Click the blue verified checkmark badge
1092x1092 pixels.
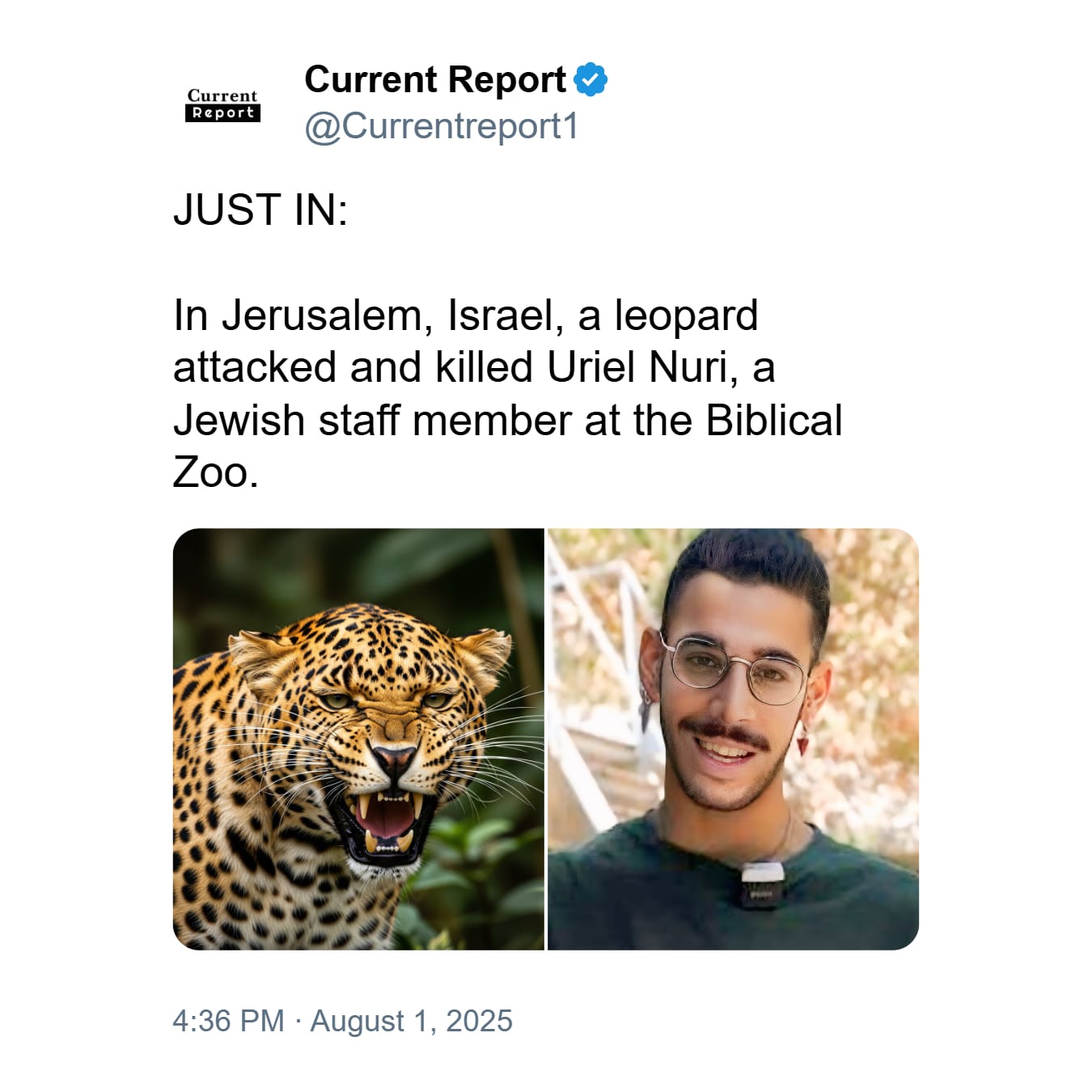[590, 79]
